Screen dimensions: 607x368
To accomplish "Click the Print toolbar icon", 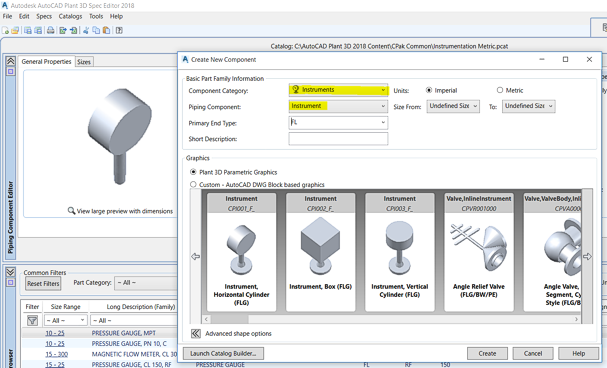I will (50, 30).
